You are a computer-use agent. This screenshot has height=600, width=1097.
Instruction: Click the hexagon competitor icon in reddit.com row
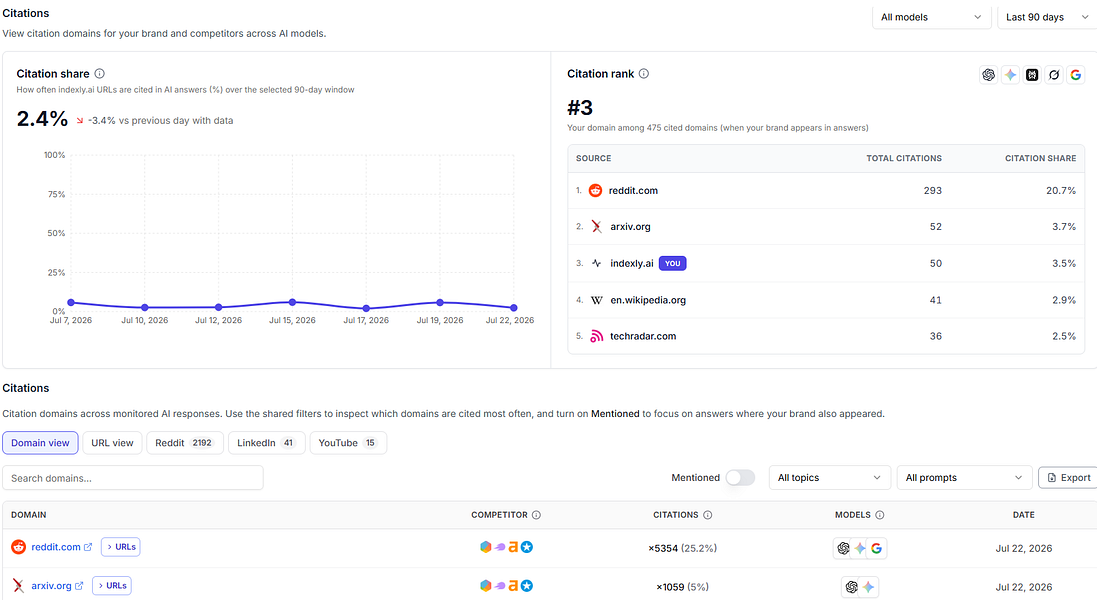tap(486, 547)
